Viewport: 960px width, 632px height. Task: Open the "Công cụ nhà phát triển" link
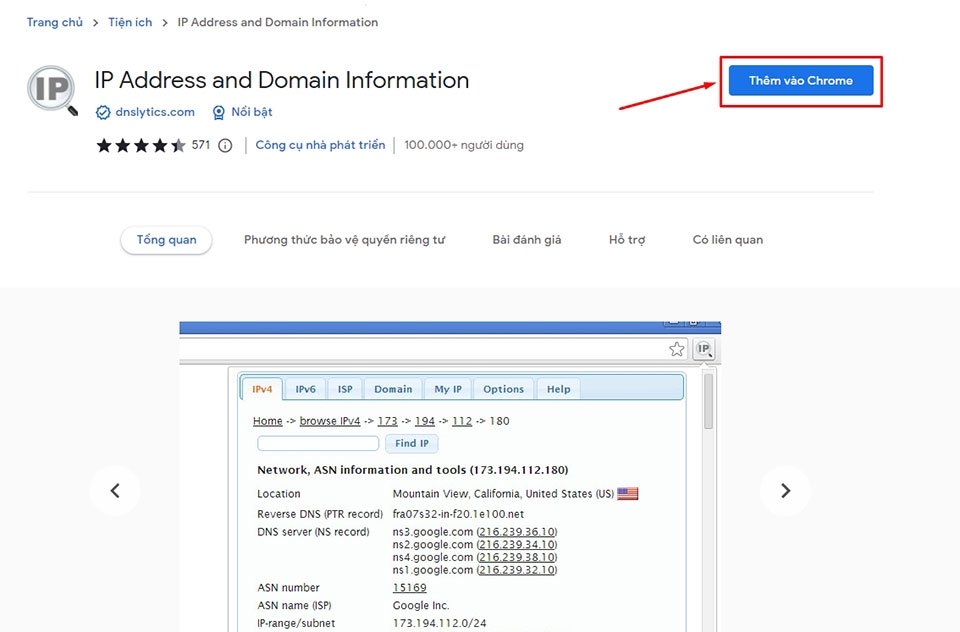coord(319,144)
